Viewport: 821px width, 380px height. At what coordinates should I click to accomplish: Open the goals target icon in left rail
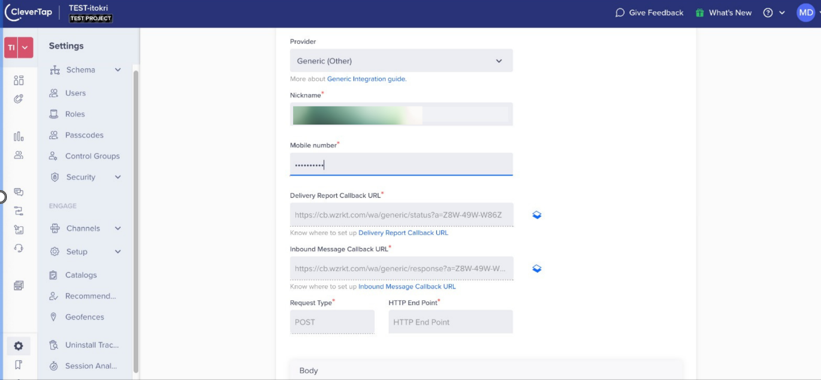pos(19,98)
